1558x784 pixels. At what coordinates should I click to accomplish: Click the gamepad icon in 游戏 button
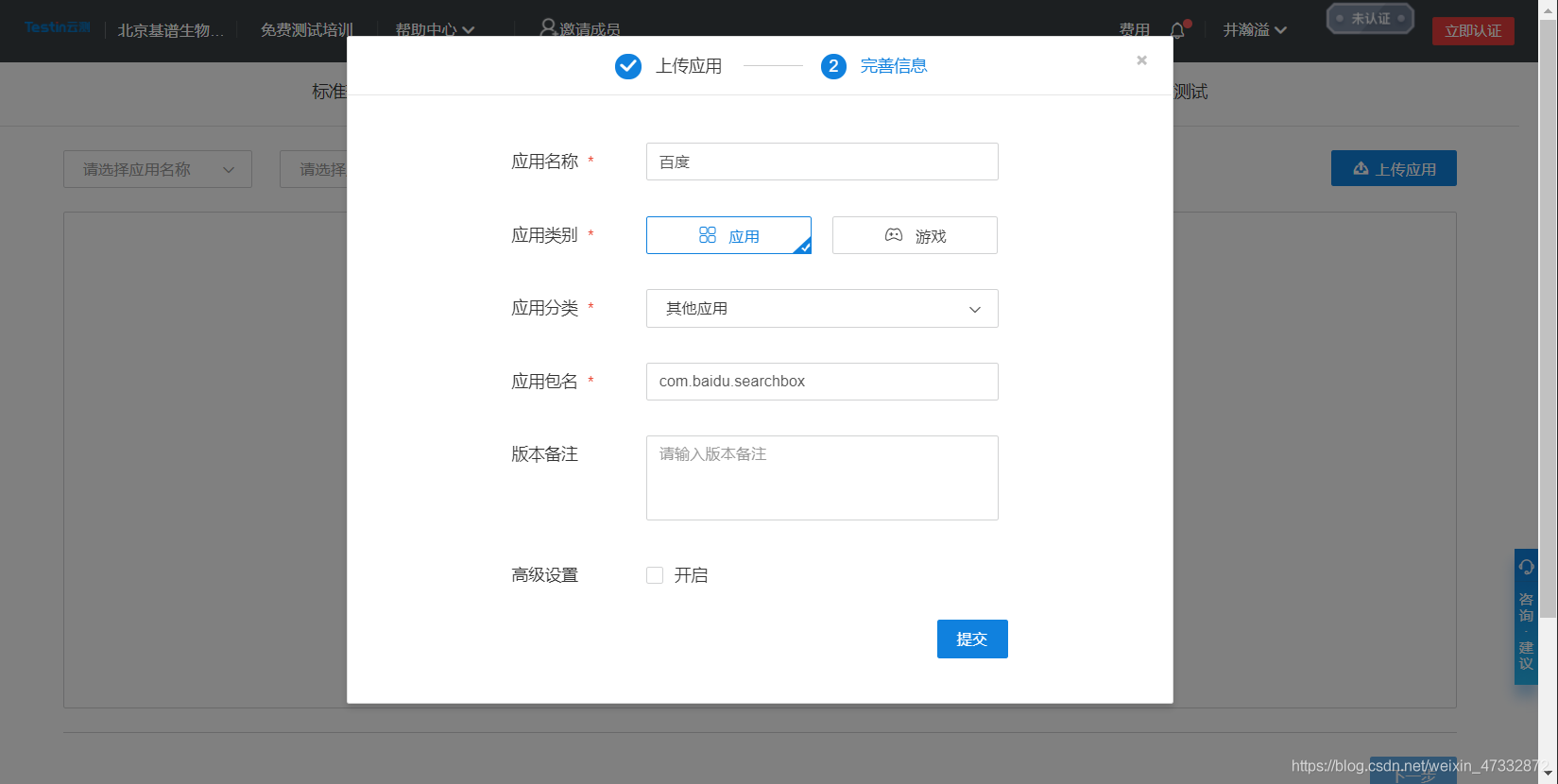(x=894, y=235)
